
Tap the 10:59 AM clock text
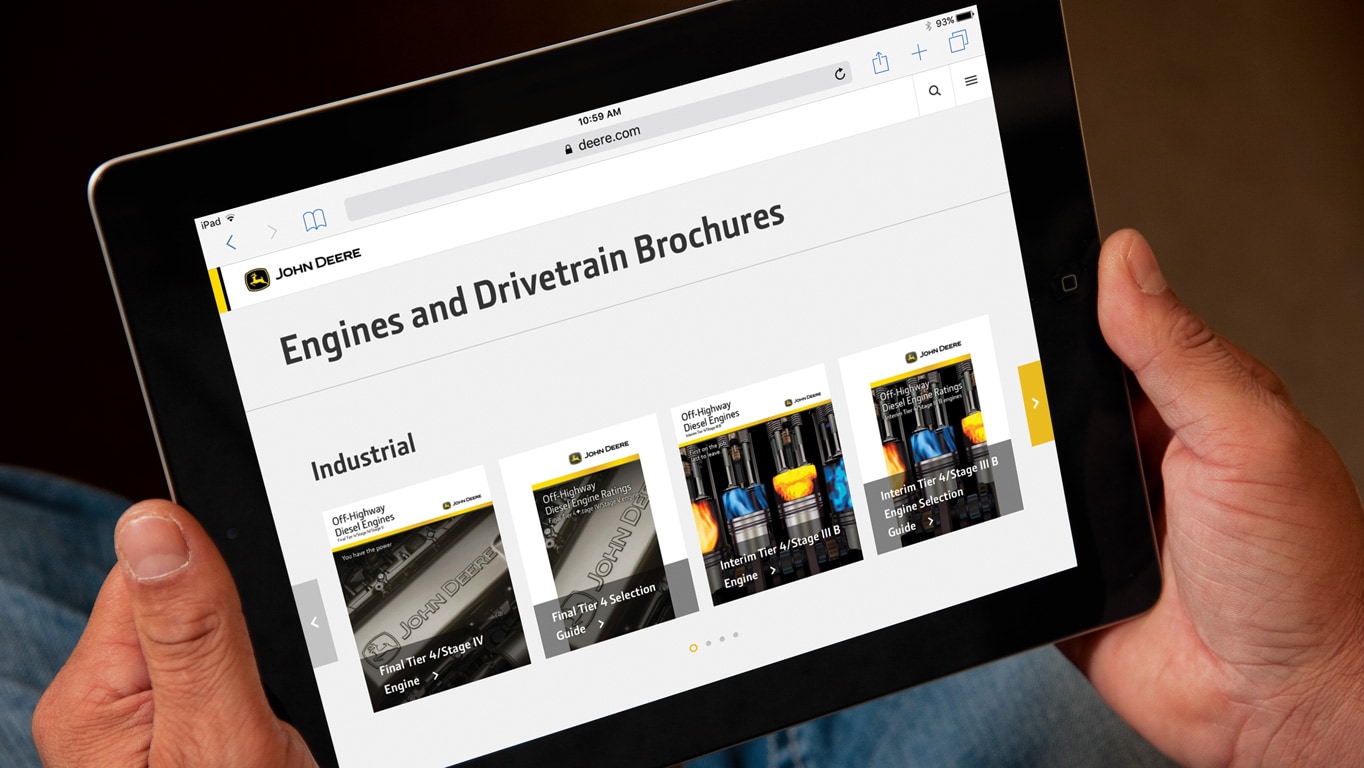599,116
